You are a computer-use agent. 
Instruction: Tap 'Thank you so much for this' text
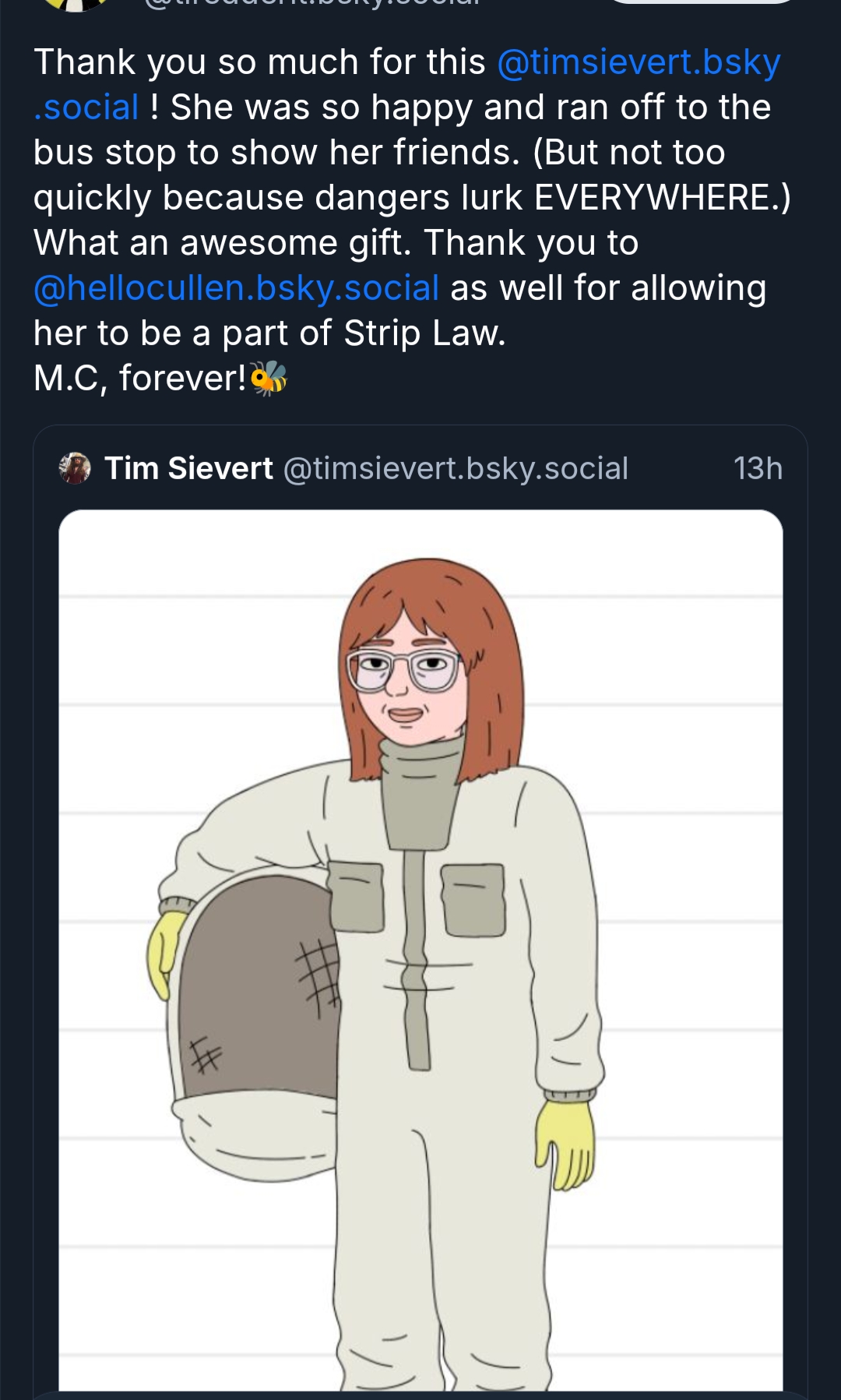259,63
